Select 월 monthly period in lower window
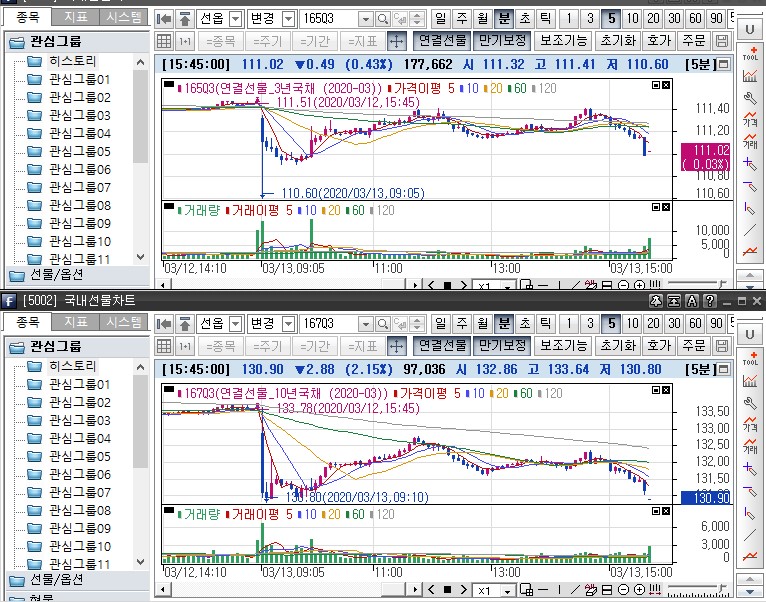Screen dimensions: 766x602 [483, 323]
